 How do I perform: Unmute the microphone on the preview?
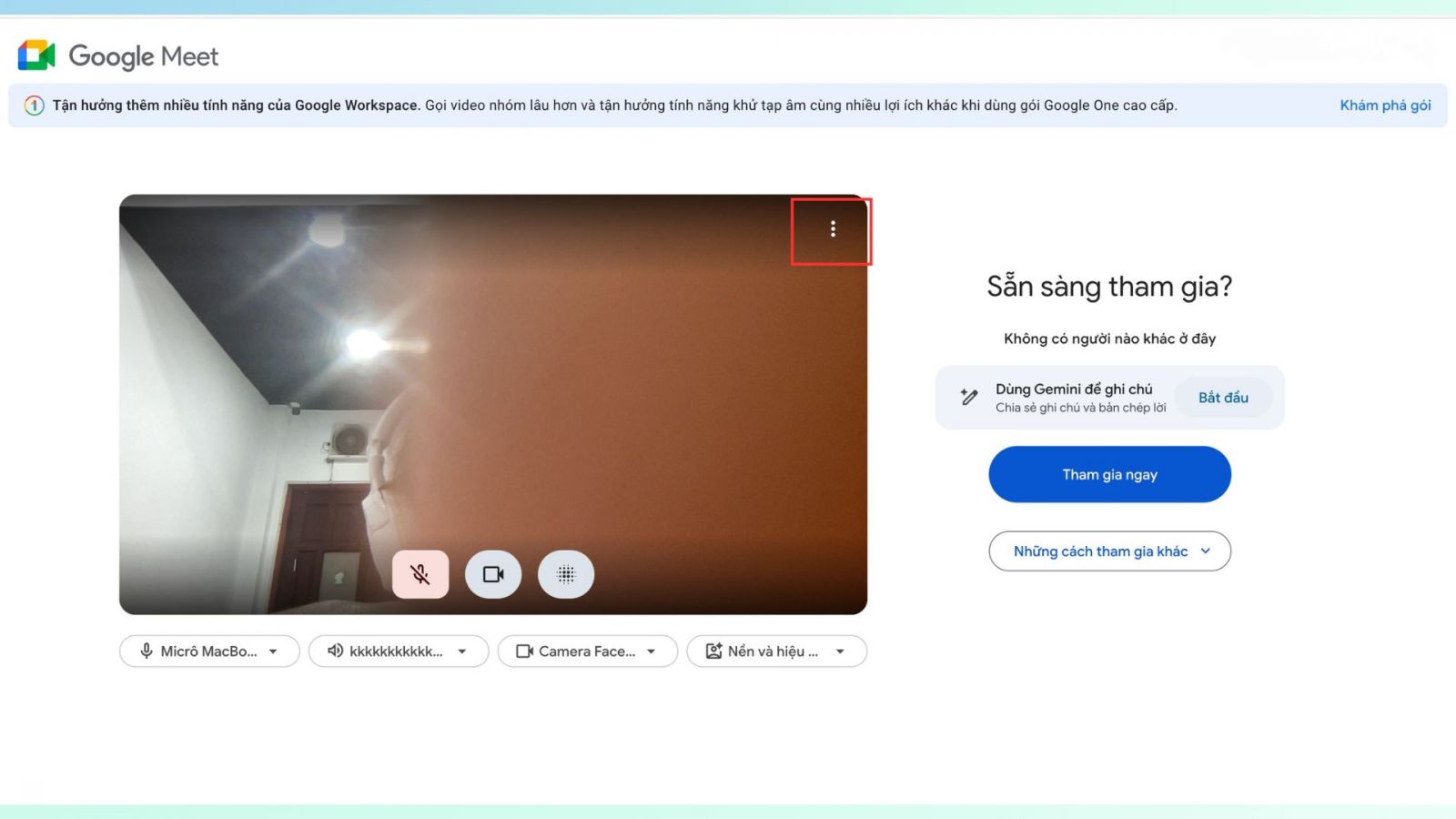(x=420, y=574)
